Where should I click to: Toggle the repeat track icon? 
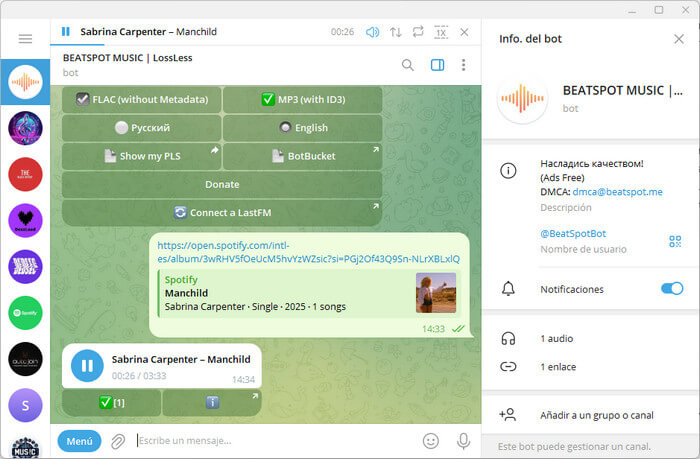click(x=418, y=32)
